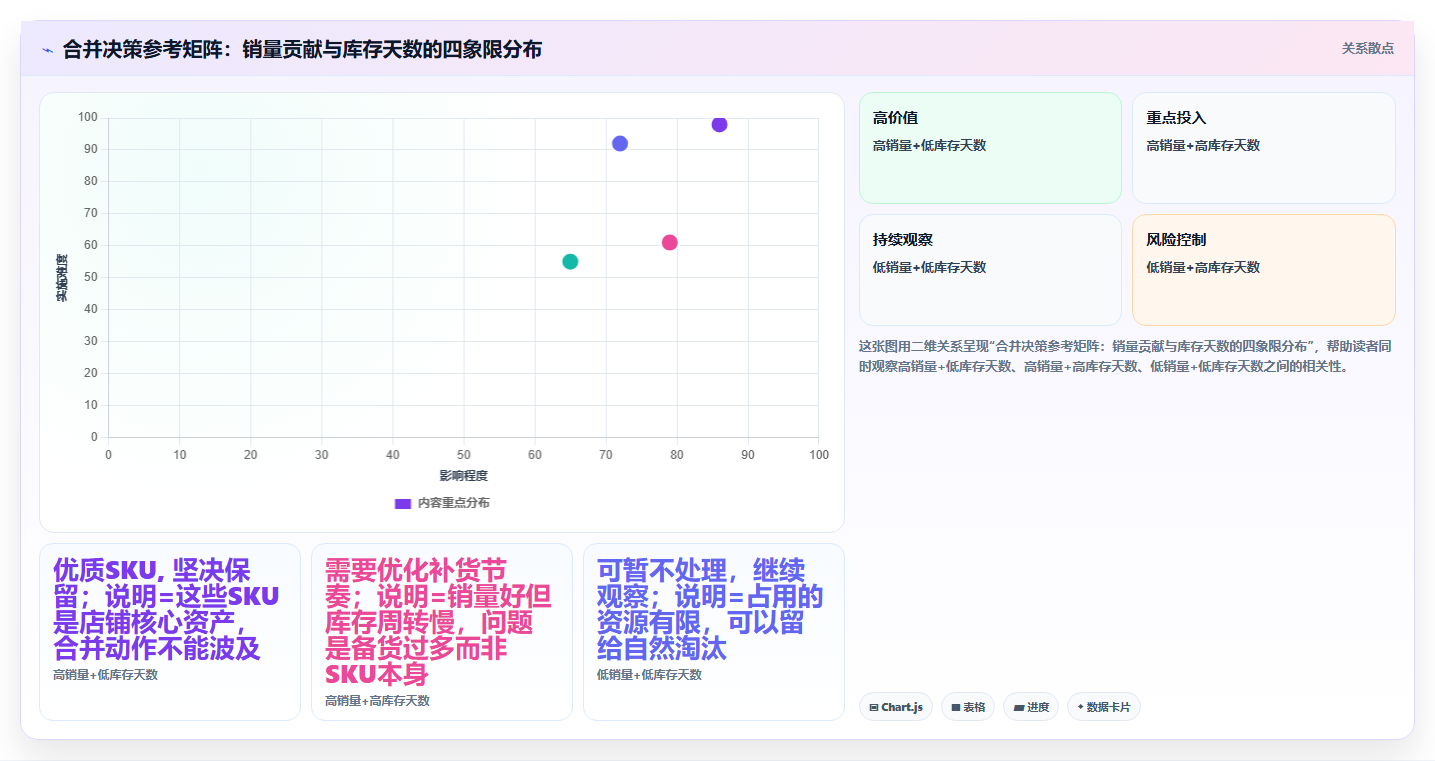Click the 进度 tag chip
Viewport: 1435px width, 761px height.
1031,707
